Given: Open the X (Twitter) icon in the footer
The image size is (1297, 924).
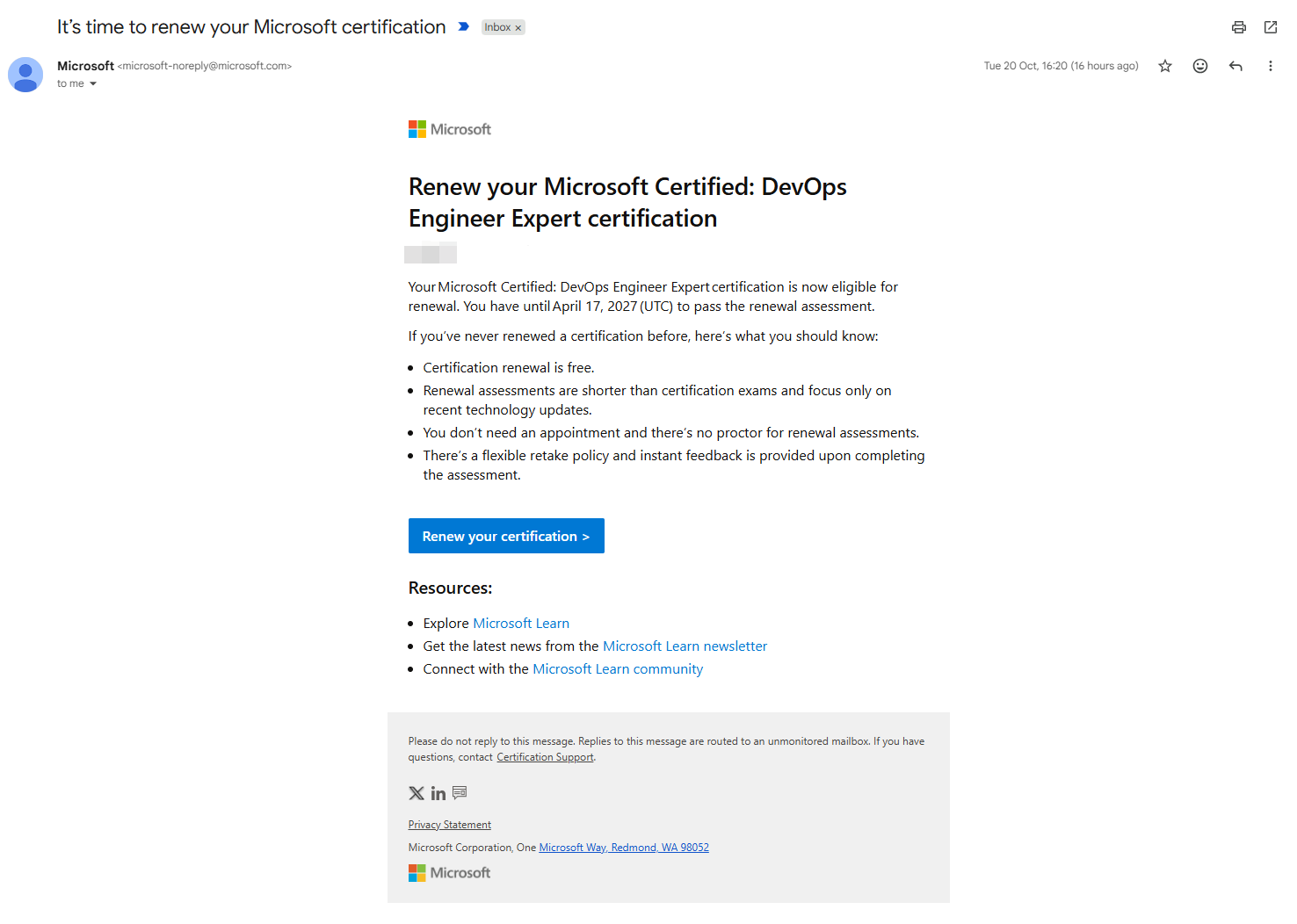Looking at the screenshot, I should pyautogui.click(x=417, y=793).
